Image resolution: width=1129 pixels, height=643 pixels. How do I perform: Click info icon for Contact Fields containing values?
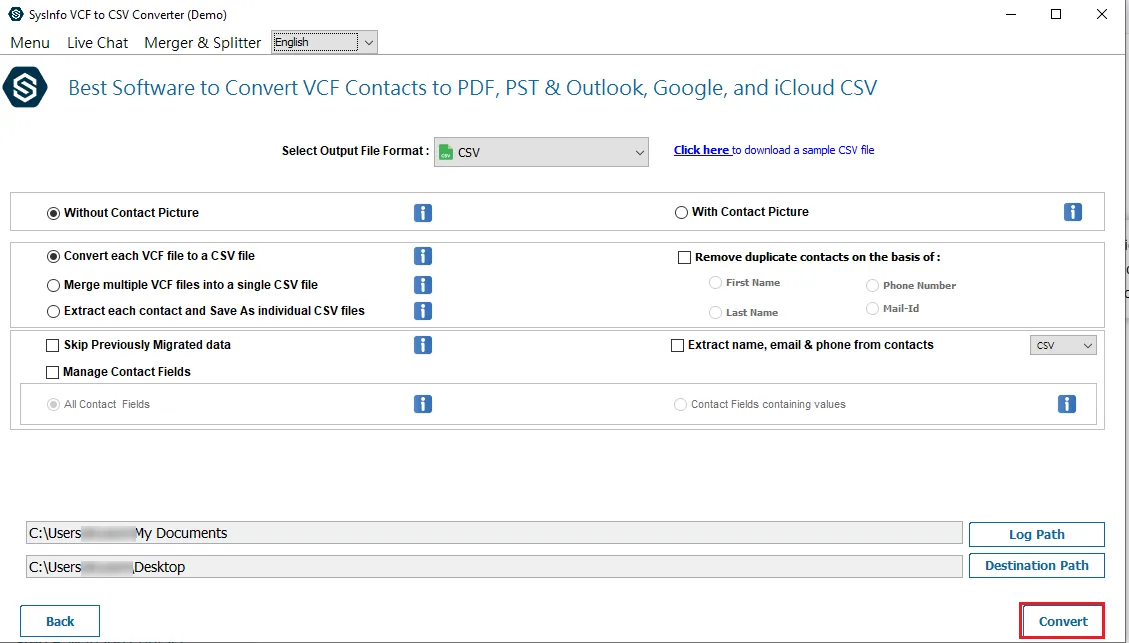point(1067,404)
